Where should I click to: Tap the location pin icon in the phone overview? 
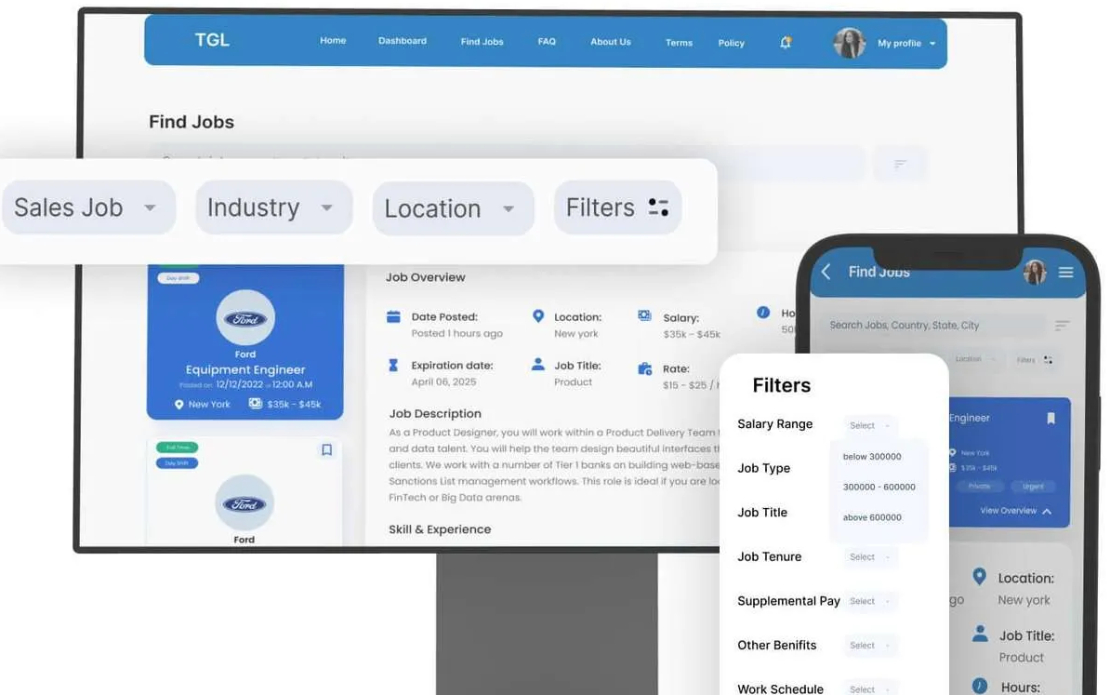point(979,577)
